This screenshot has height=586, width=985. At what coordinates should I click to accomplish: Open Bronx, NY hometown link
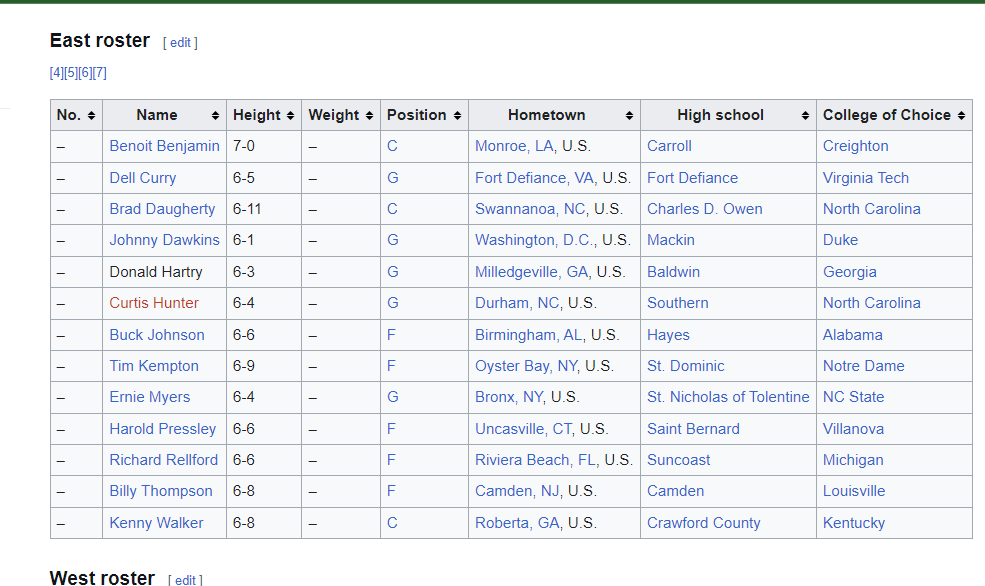point(509,398)
